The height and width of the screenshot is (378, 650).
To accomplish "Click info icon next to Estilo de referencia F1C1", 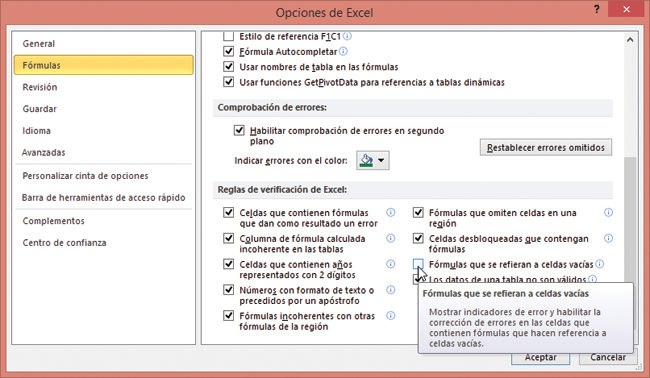I will pyautogui.click(x=347, y=36).
